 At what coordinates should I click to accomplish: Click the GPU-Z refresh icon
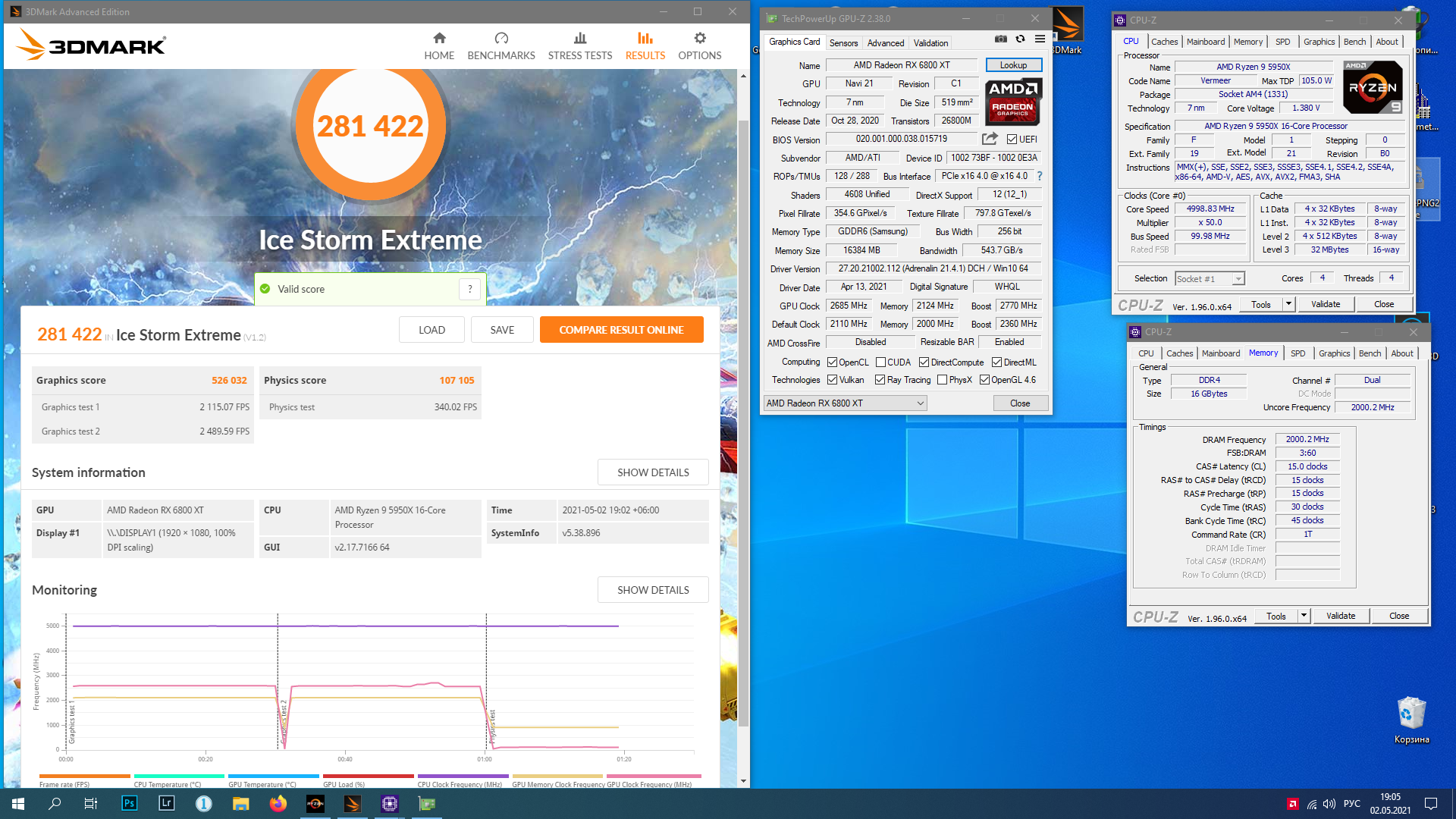pos(1021,39)
